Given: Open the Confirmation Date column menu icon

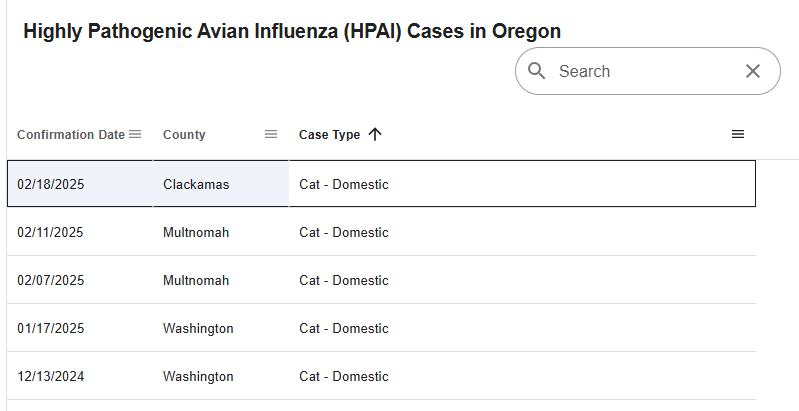Looking at the screenshot, I should coord(135,134).
